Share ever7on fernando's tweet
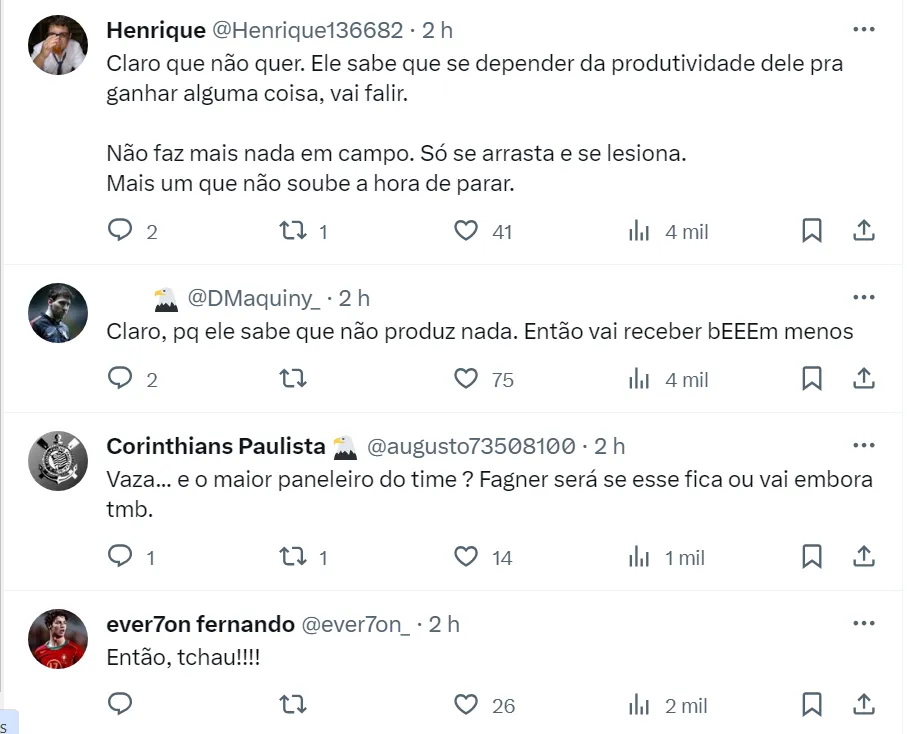This screenshot has height=734, width=907. coord(864,705)
